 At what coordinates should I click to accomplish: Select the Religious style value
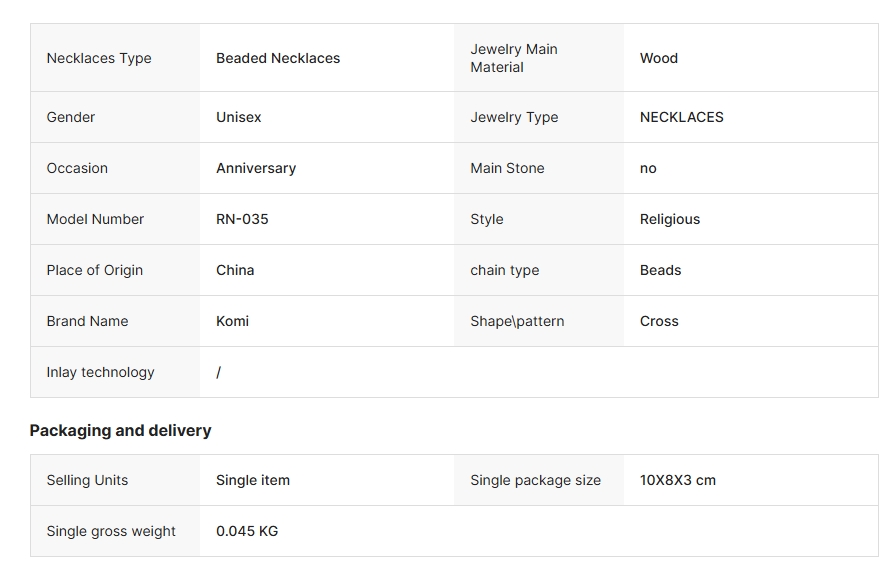[670, 219]
